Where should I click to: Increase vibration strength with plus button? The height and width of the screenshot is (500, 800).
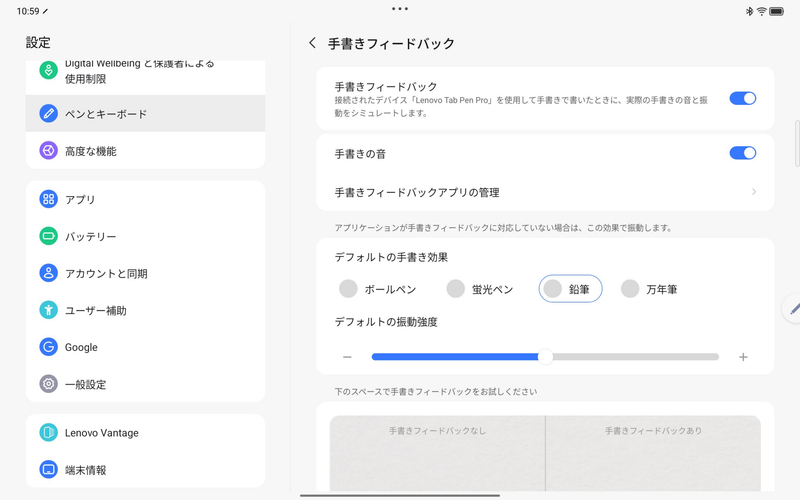pyautogui.click(x=743, y=357)
